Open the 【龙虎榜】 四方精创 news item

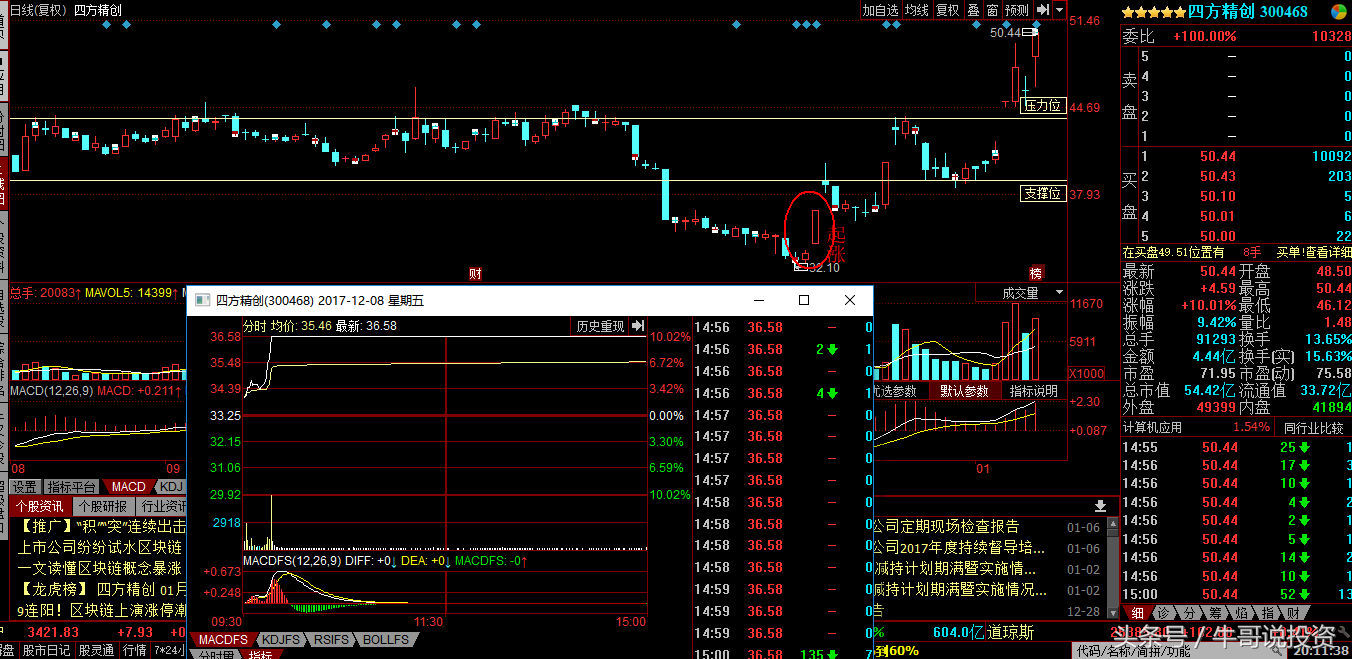pyautogui.click(x=102, y=589)
